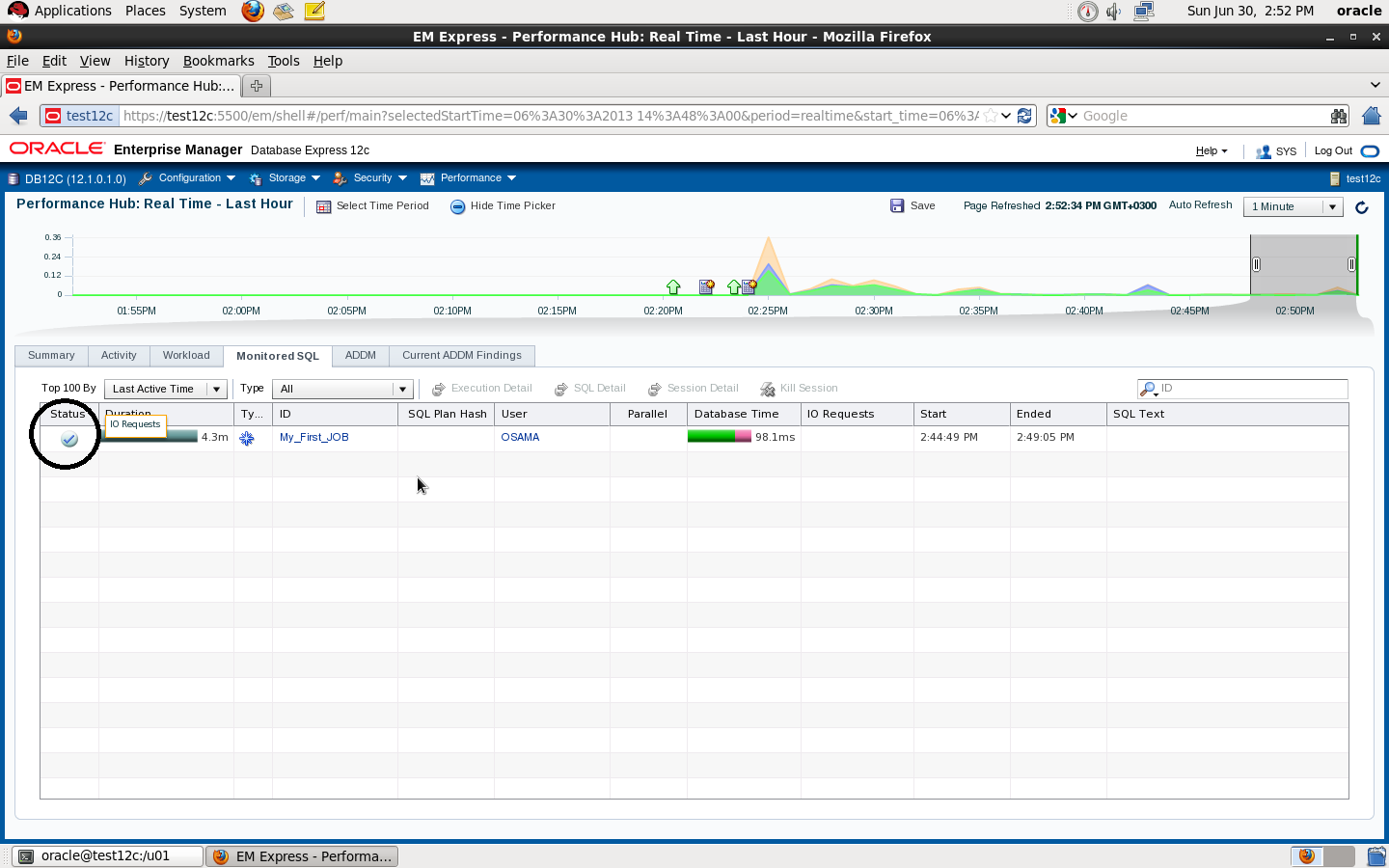Screen dimensions: 1389x868
Task: Click the completed status checkmark icon
Action: click(x=69, y=439)
